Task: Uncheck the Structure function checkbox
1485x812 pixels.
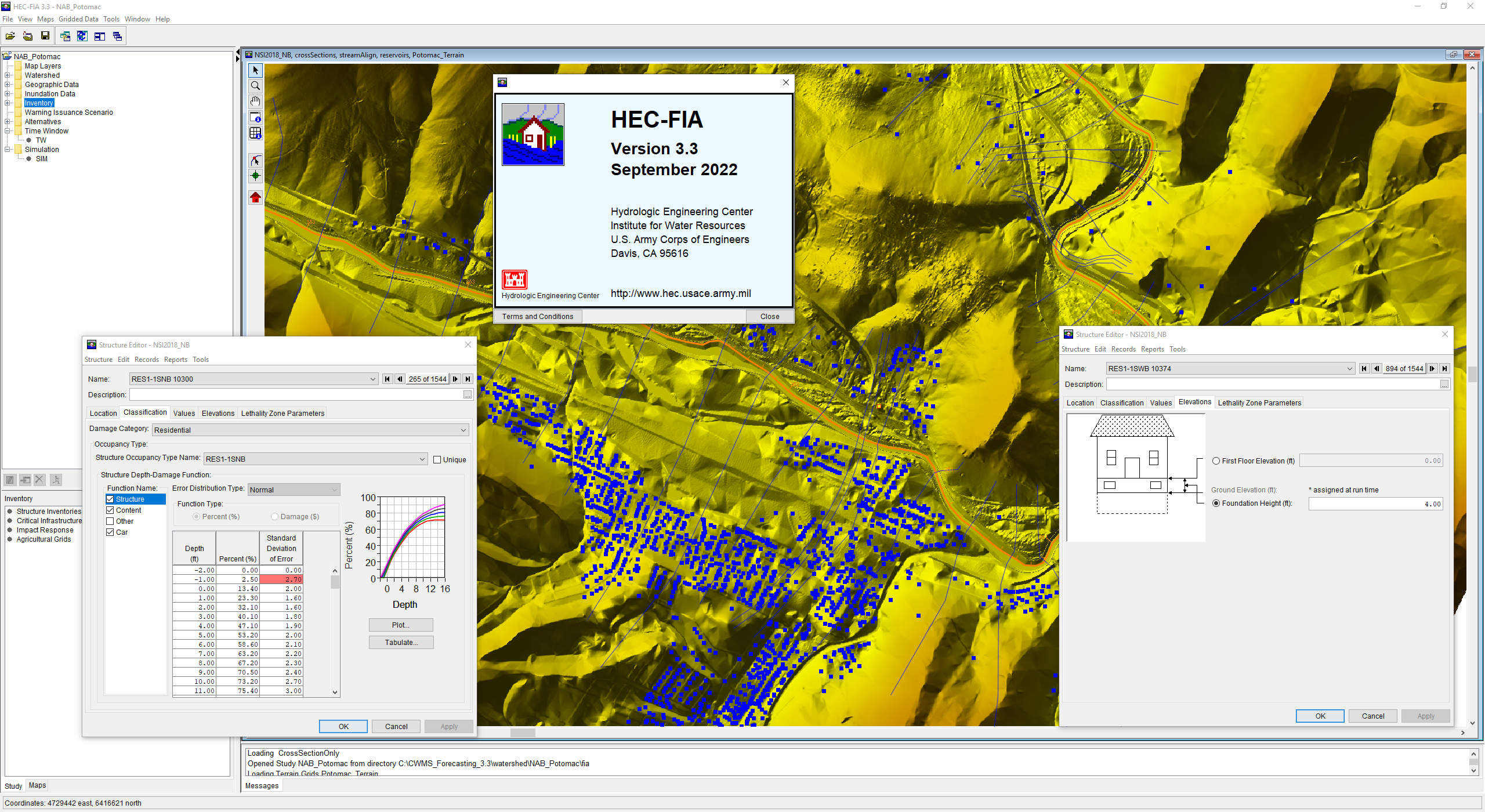Action: coord(110,499)
